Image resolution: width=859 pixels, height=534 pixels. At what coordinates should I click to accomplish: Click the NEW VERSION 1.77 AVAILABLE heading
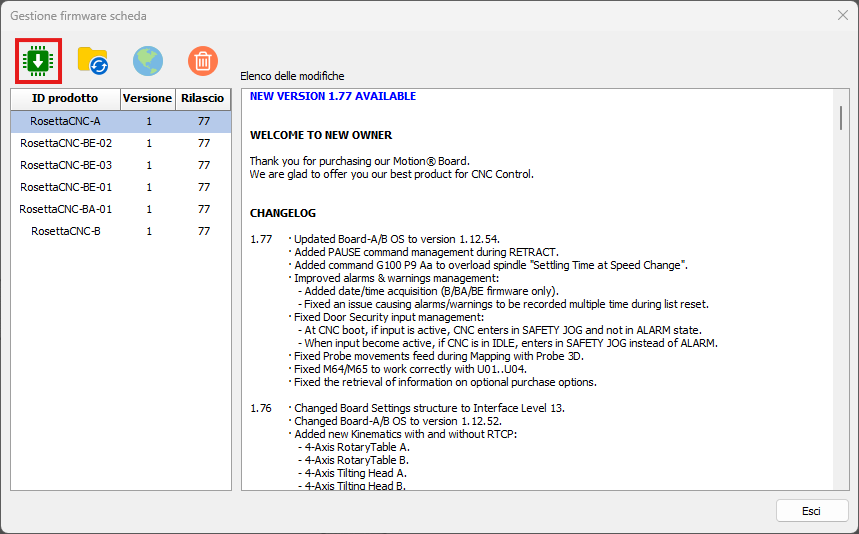coord(333,97)
